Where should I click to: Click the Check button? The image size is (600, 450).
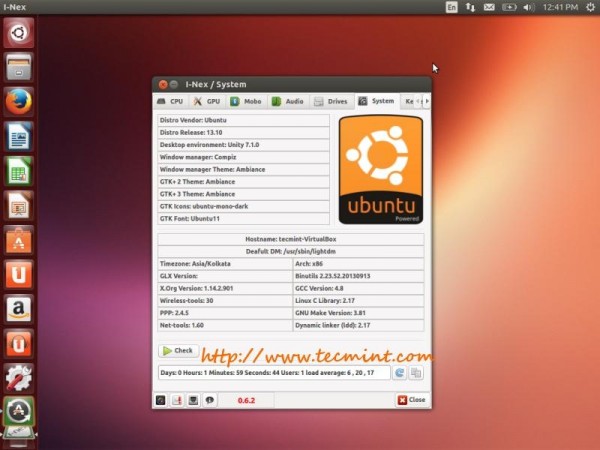178,351
